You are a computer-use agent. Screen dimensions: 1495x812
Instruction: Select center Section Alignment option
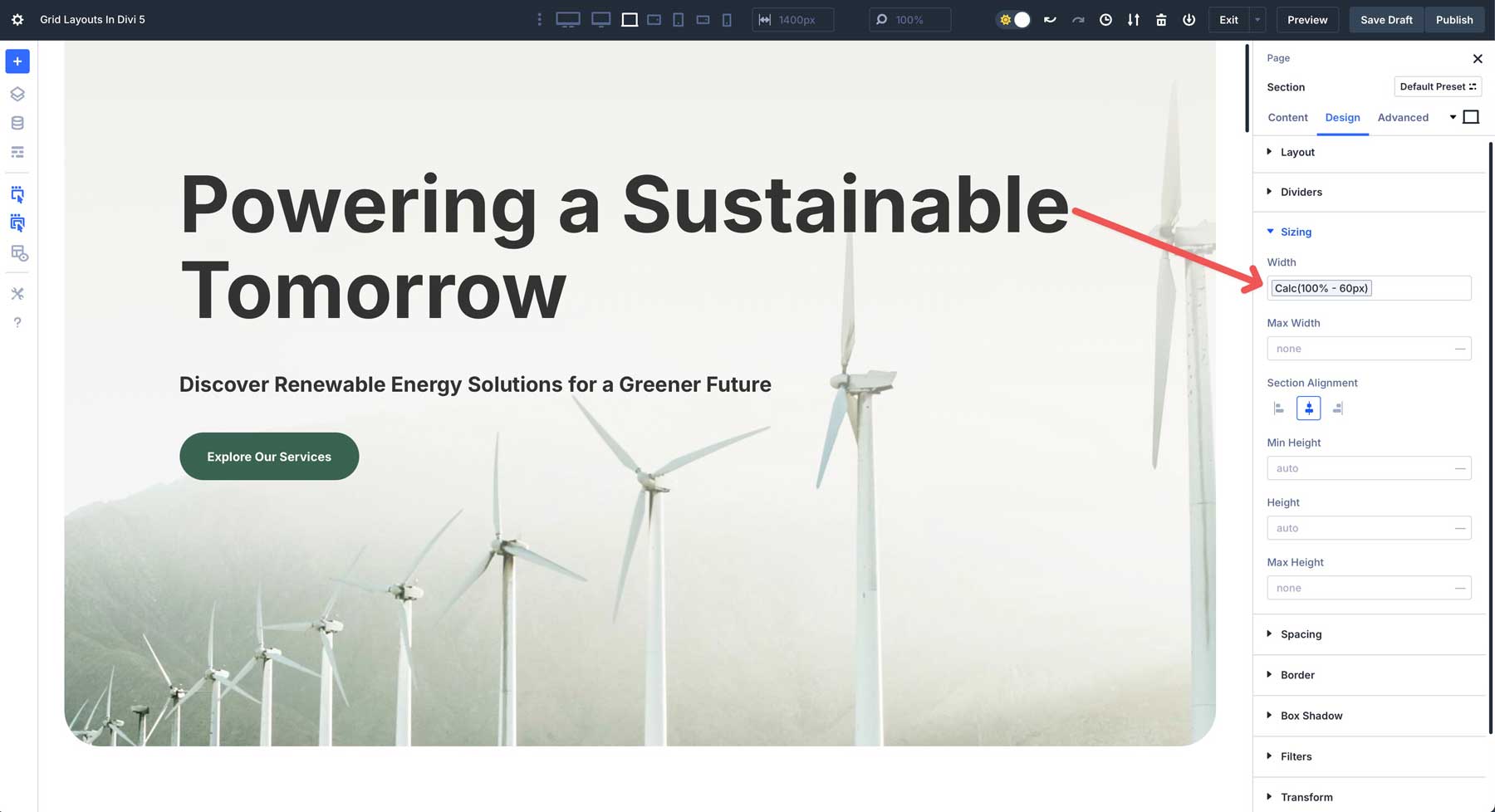click(1308, 408)
